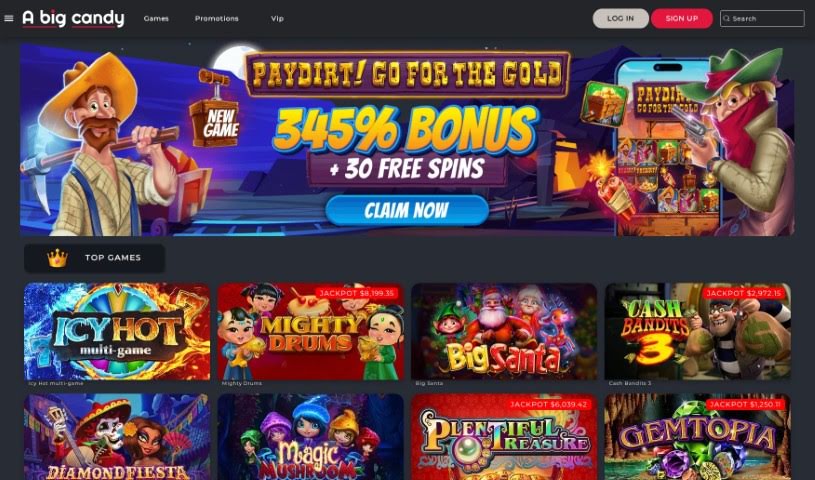Open the Games menu

click(x=156, y=18)
